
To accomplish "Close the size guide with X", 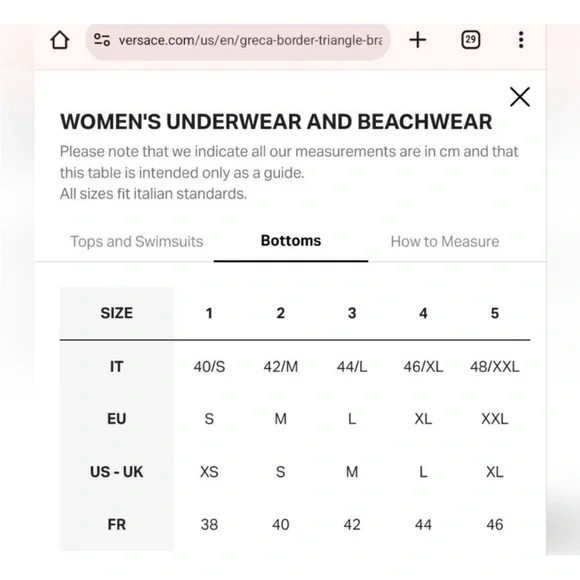I will click(520, 97).
